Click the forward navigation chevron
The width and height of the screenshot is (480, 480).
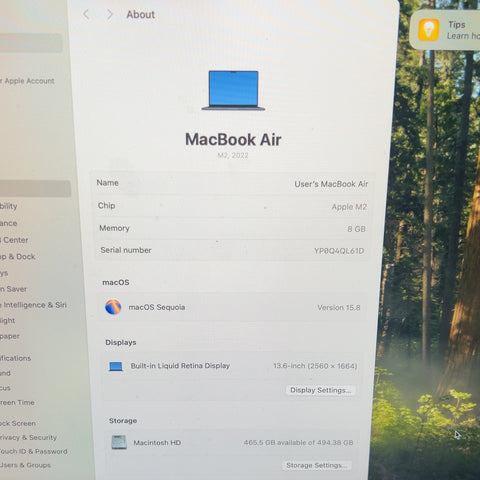click(110, 14)
